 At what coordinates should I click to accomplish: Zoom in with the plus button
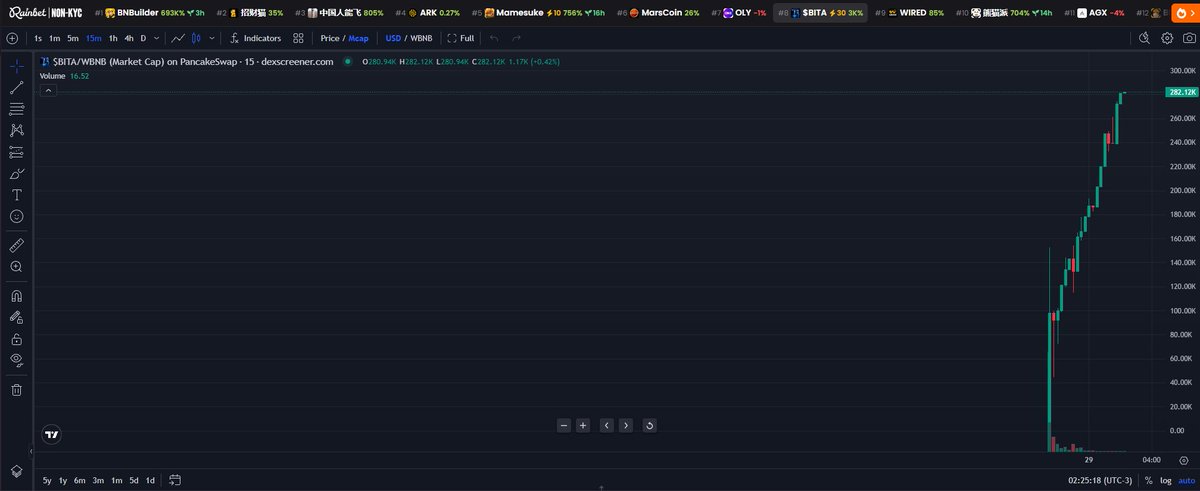point(583,425)
